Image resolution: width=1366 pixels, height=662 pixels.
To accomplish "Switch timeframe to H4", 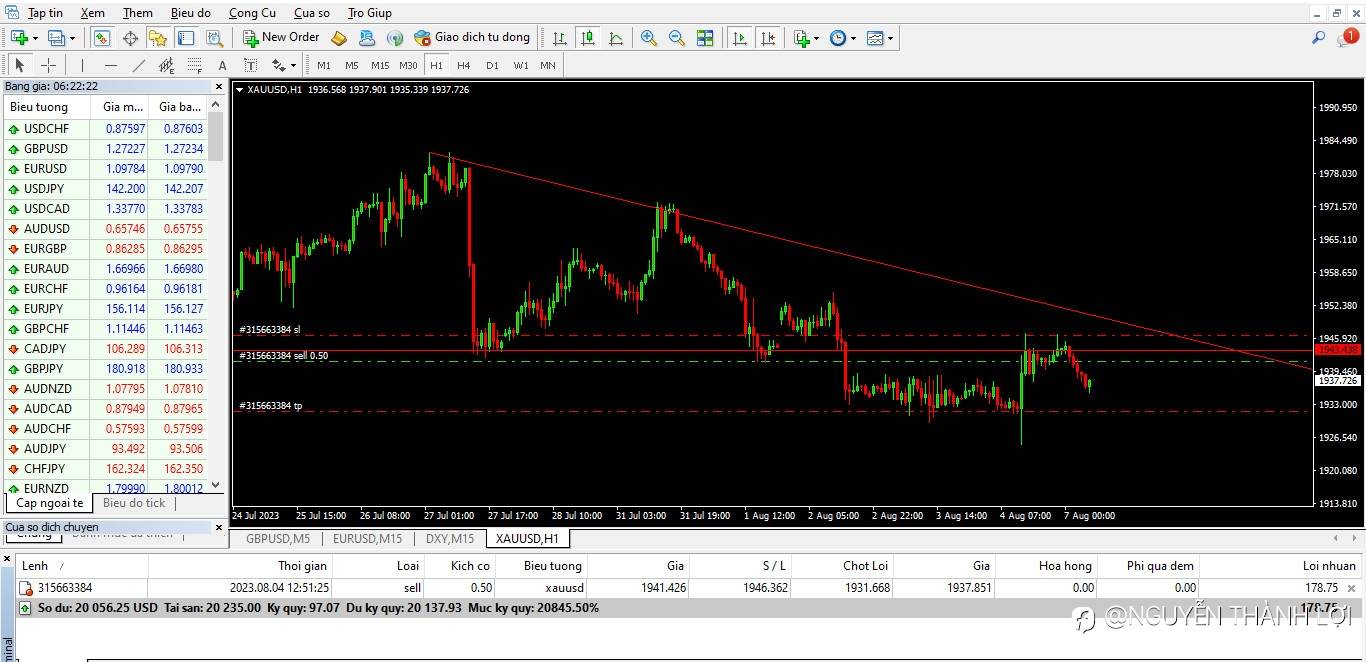I will [x=464, y=65].
